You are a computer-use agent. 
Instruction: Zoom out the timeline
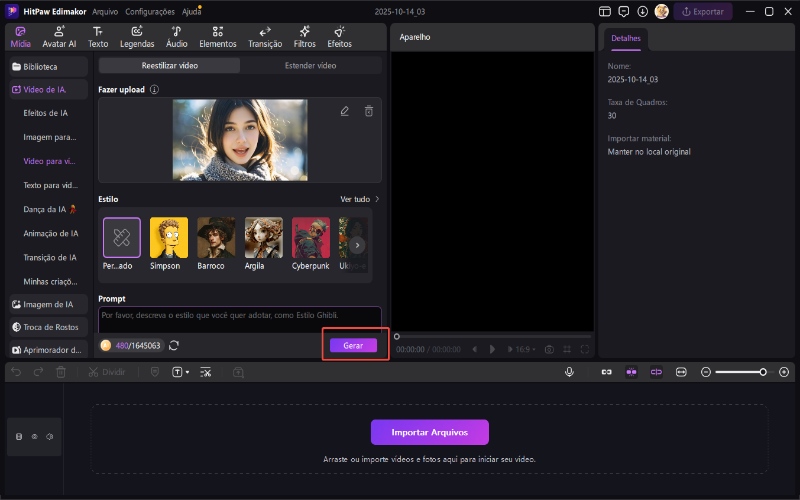706,372
